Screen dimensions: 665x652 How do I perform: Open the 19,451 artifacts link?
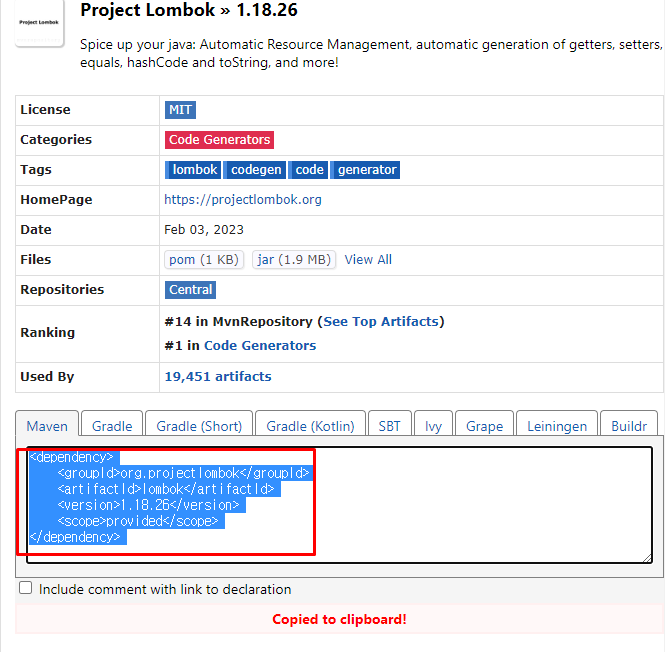coord(218,376)
